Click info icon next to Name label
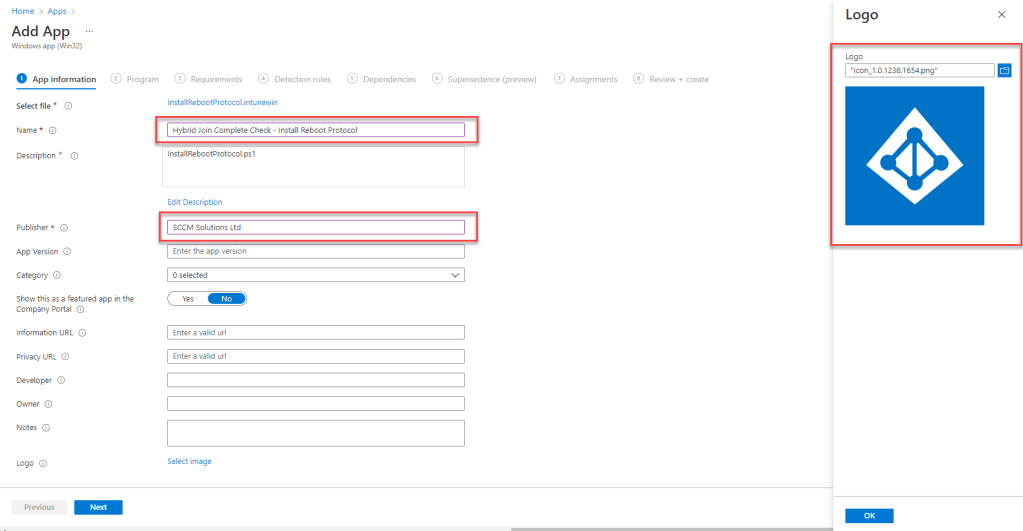 53,130
